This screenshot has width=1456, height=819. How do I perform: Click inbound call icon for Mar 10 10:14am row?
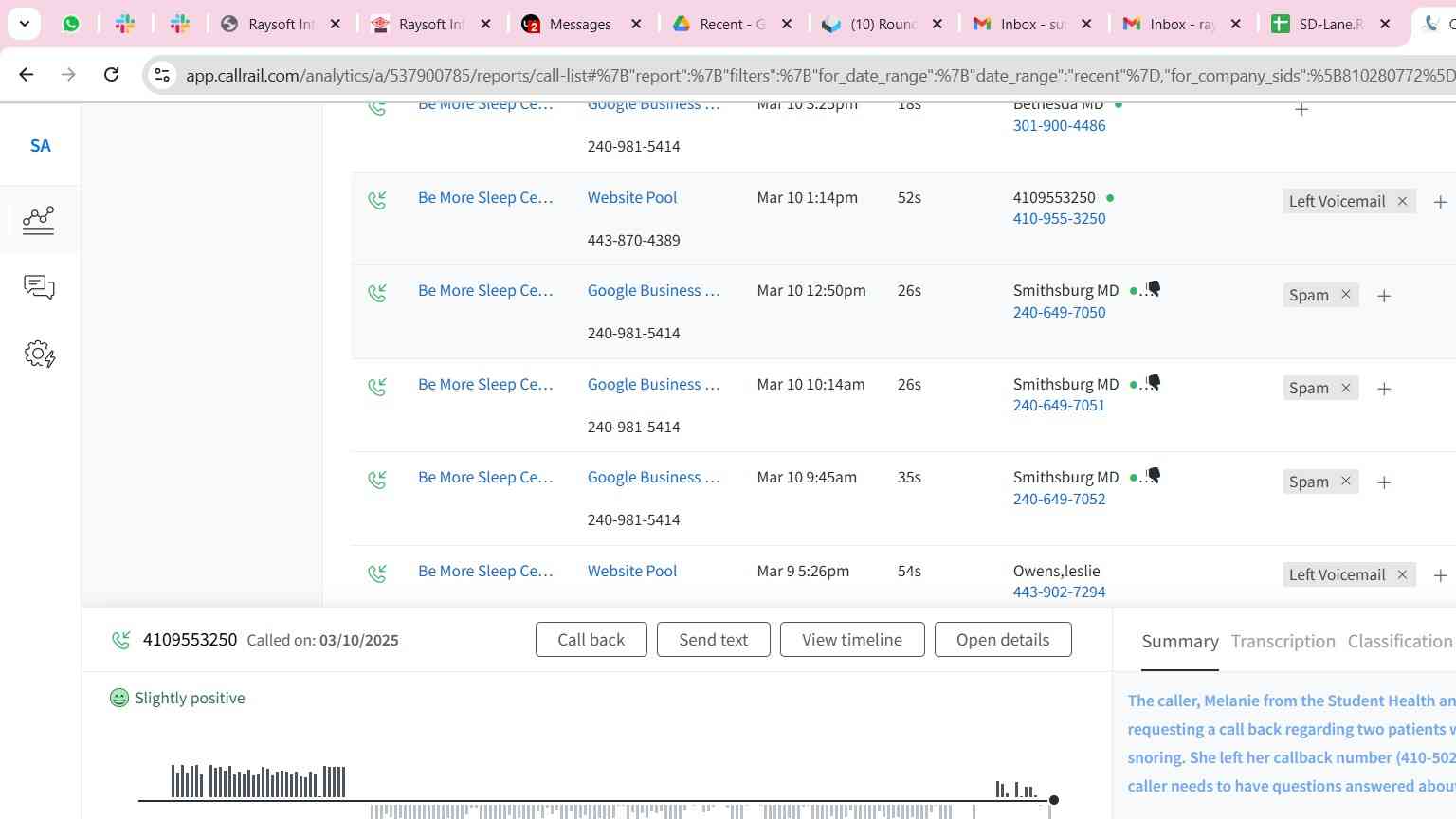tap(377, 387)
